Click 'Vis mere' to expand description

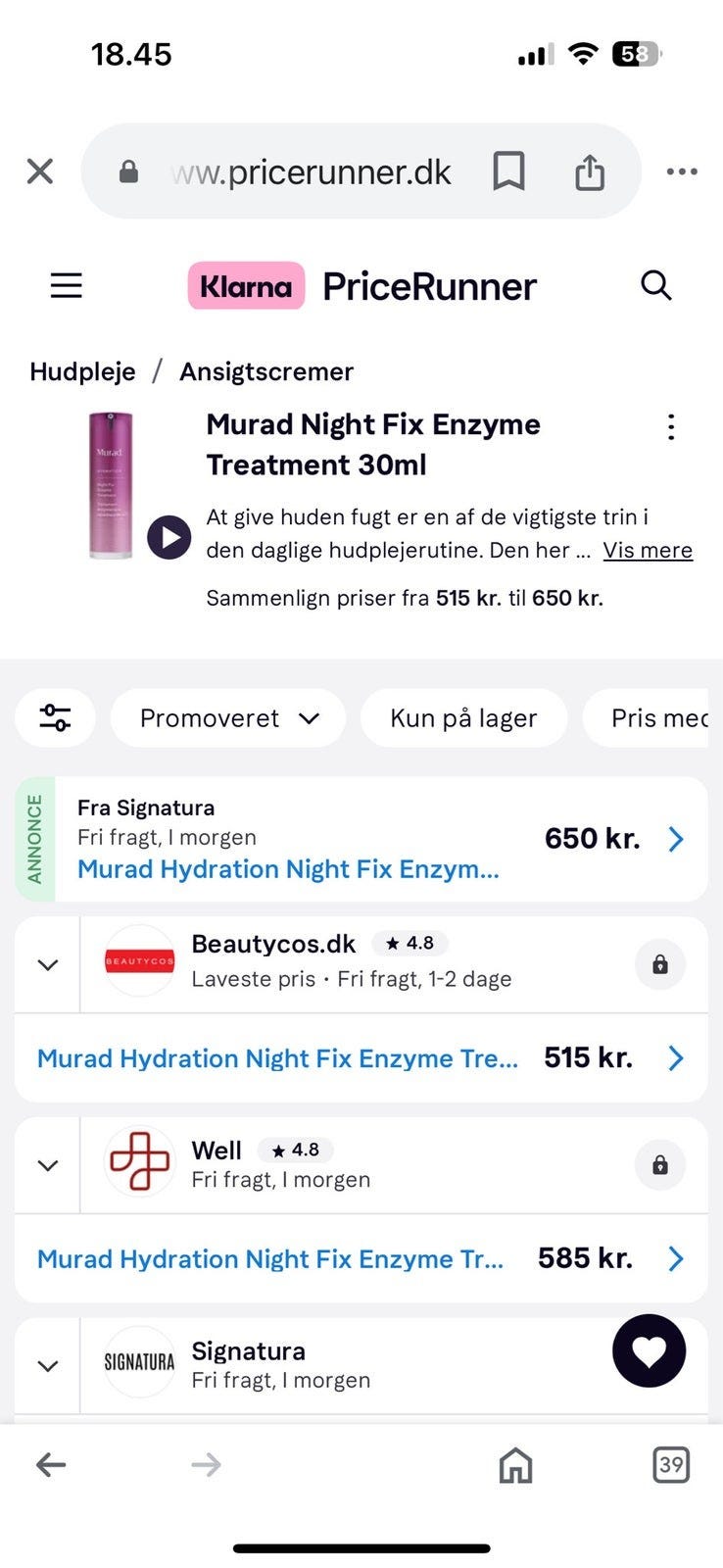pos(648,551)
